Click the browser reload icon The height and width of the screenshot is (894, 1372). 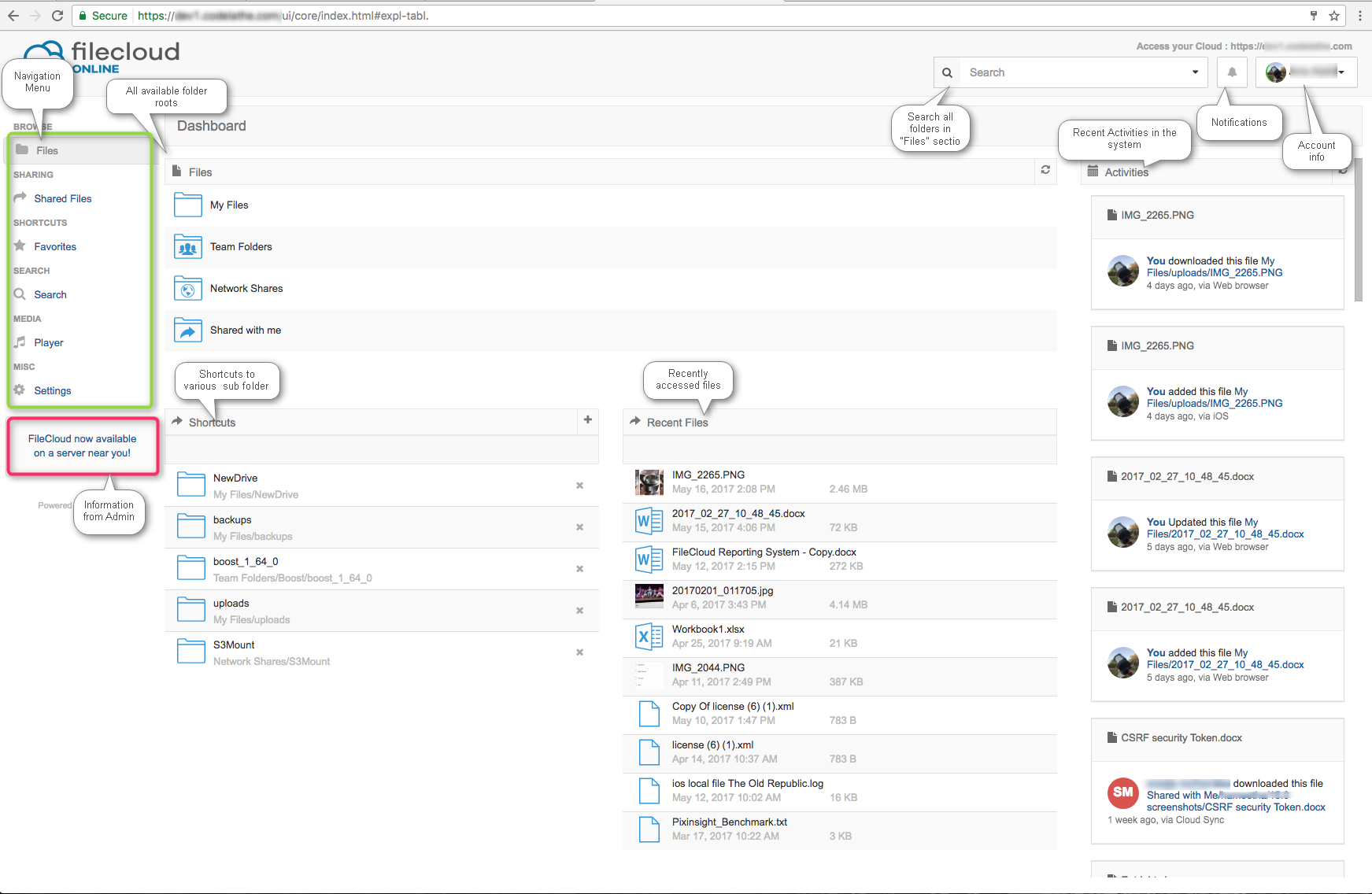[x=57, y=16]
